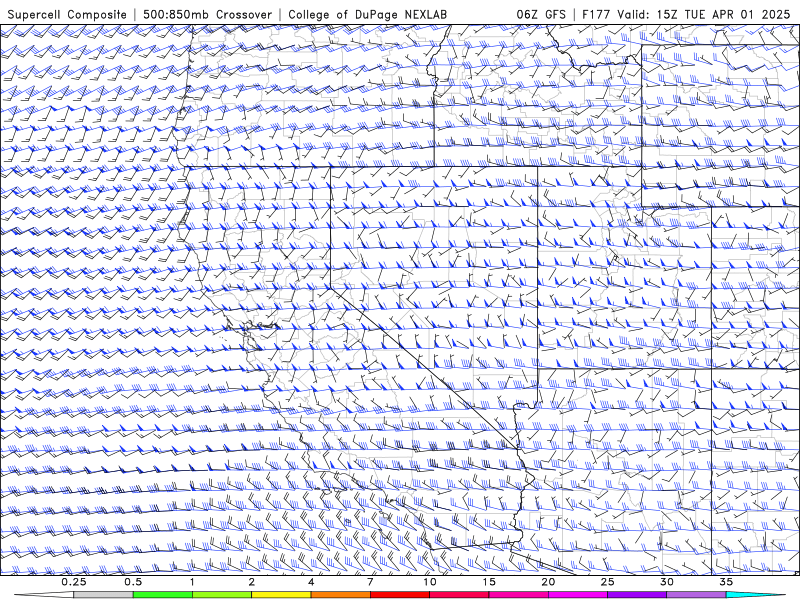
Task: Click the '500:850mb Crossover' header label
Action: pos(207,14)
